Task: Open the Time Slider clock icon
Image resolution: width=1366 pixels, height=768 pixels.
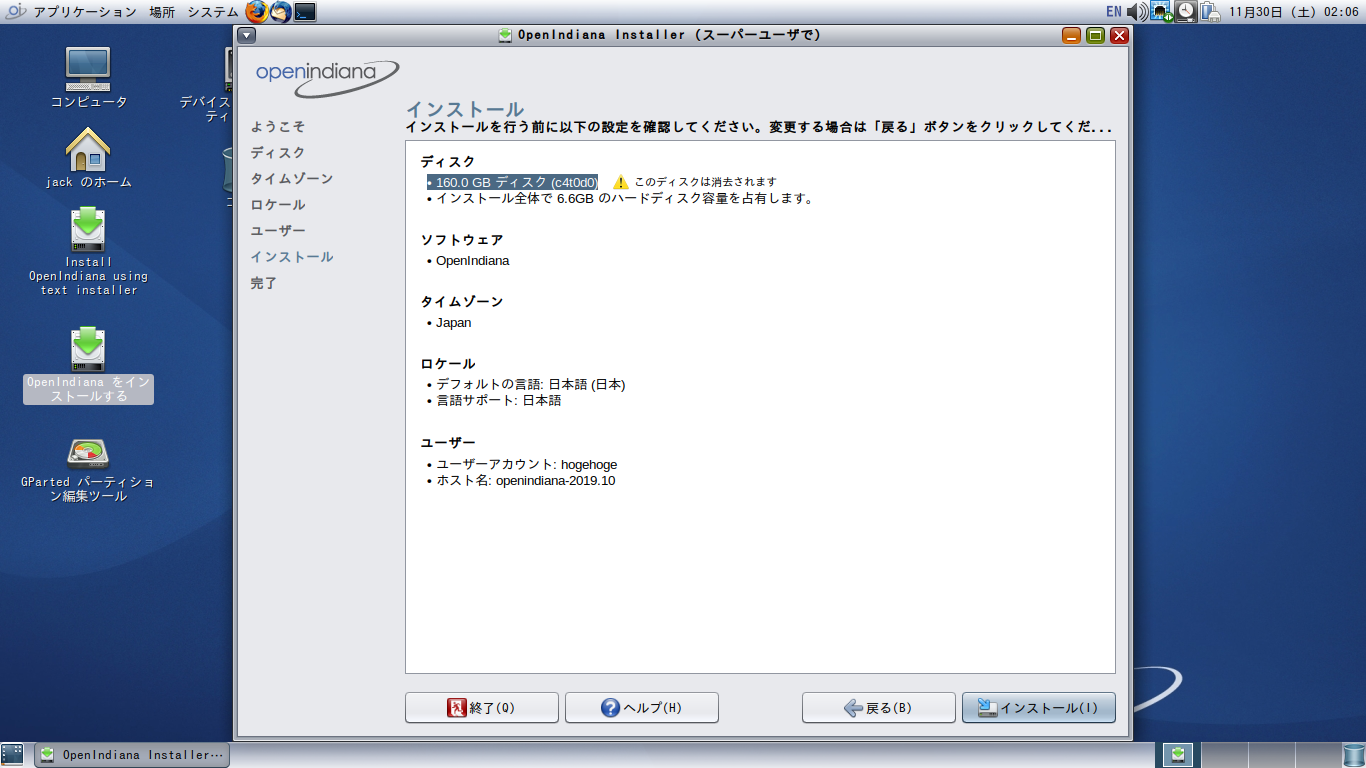Action: coord(1186,12)
